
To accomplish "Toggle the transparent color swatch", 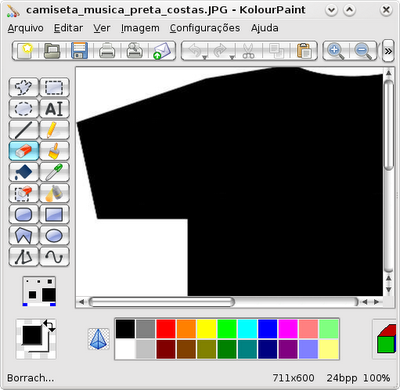I will pyautogui.click(x=99, y=339).
